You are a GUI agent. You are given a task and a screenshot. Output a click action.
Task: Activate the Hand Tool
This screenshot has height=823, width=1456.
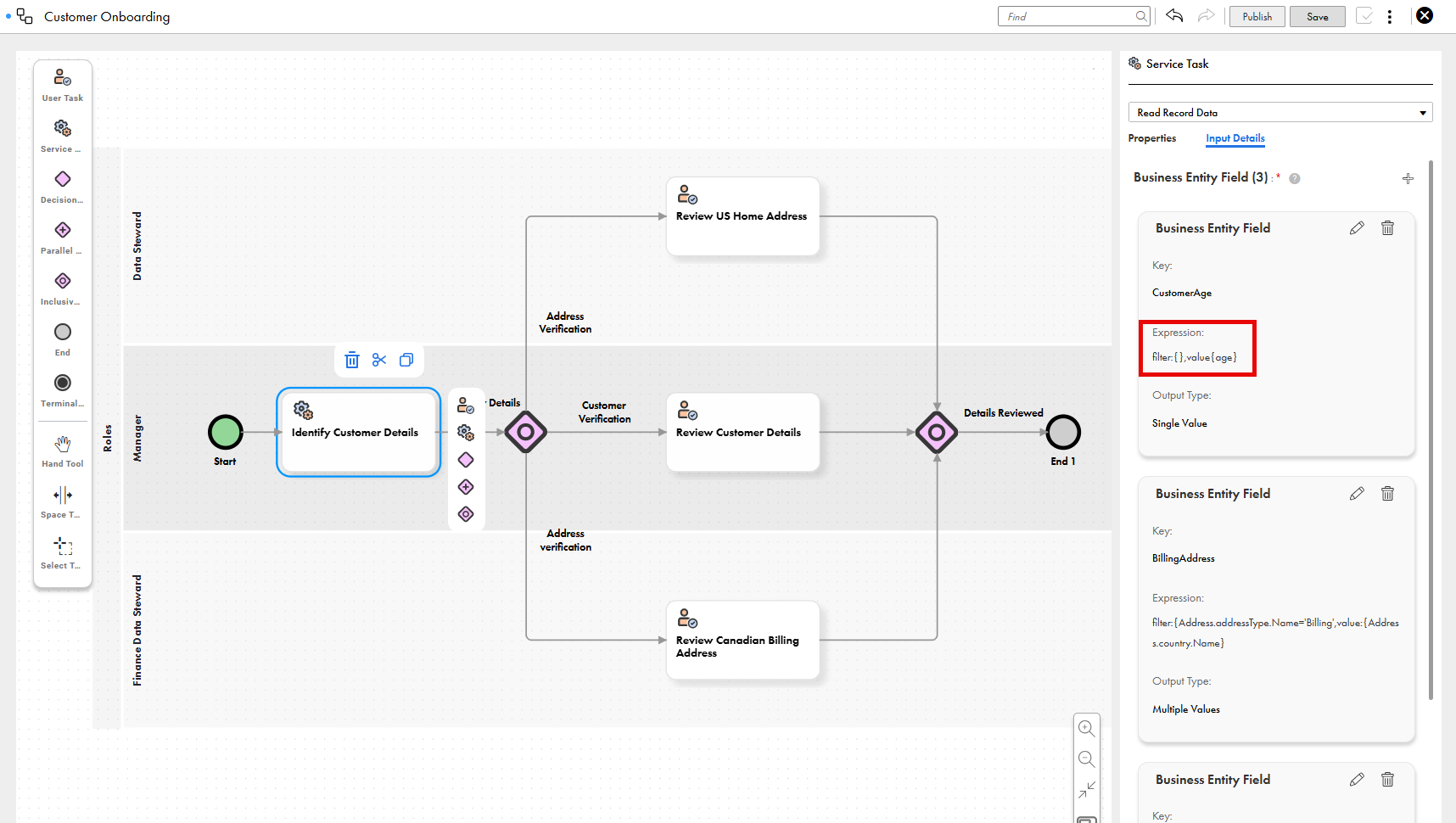[63, 451]
